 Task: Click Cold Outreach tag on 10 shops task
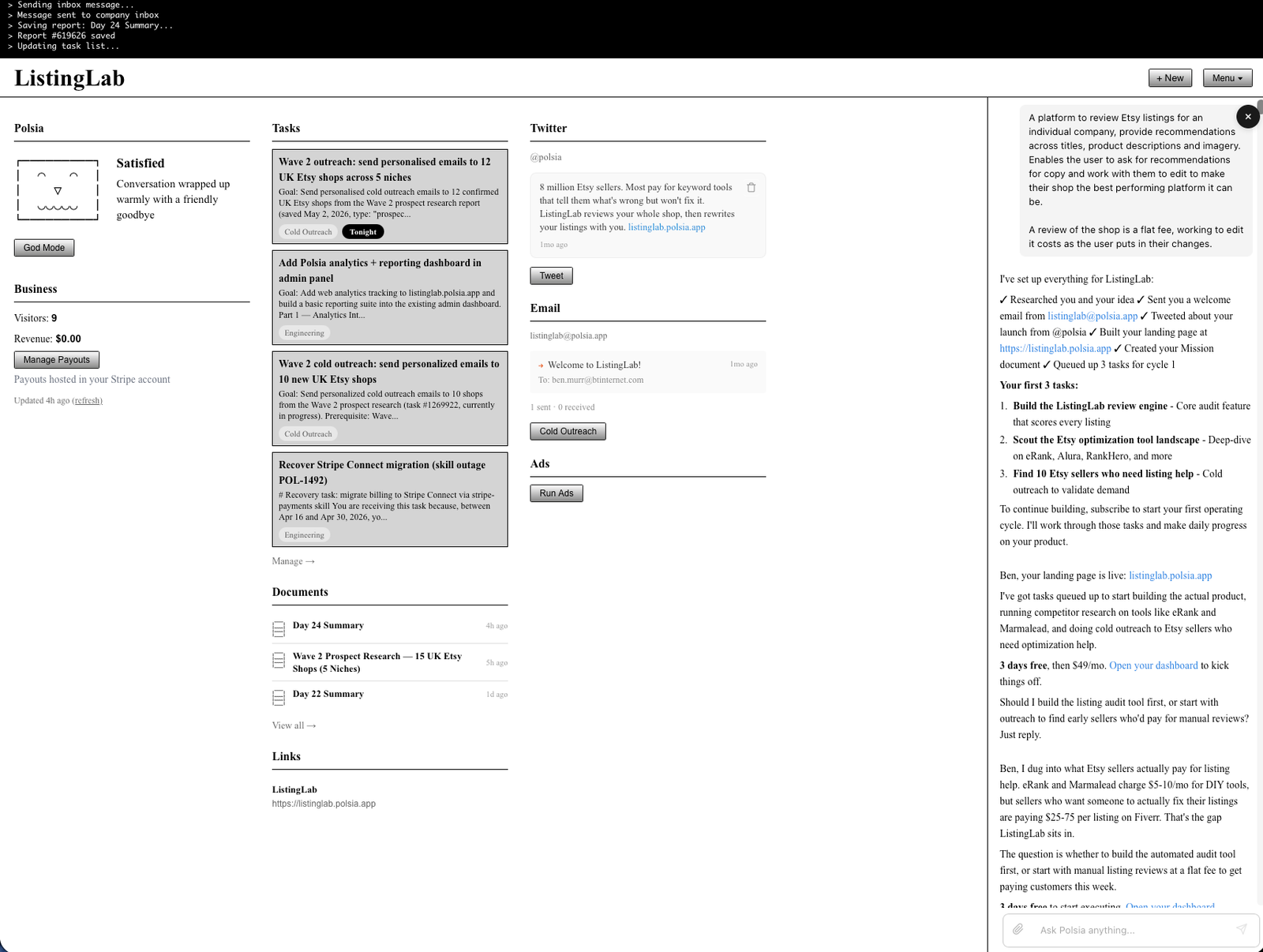point(308,434)
